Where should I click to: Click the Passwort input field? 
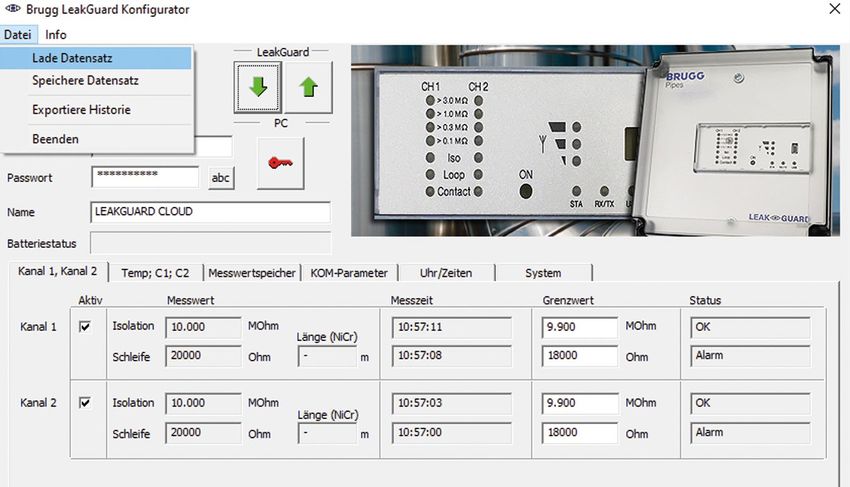click(145, 177)
